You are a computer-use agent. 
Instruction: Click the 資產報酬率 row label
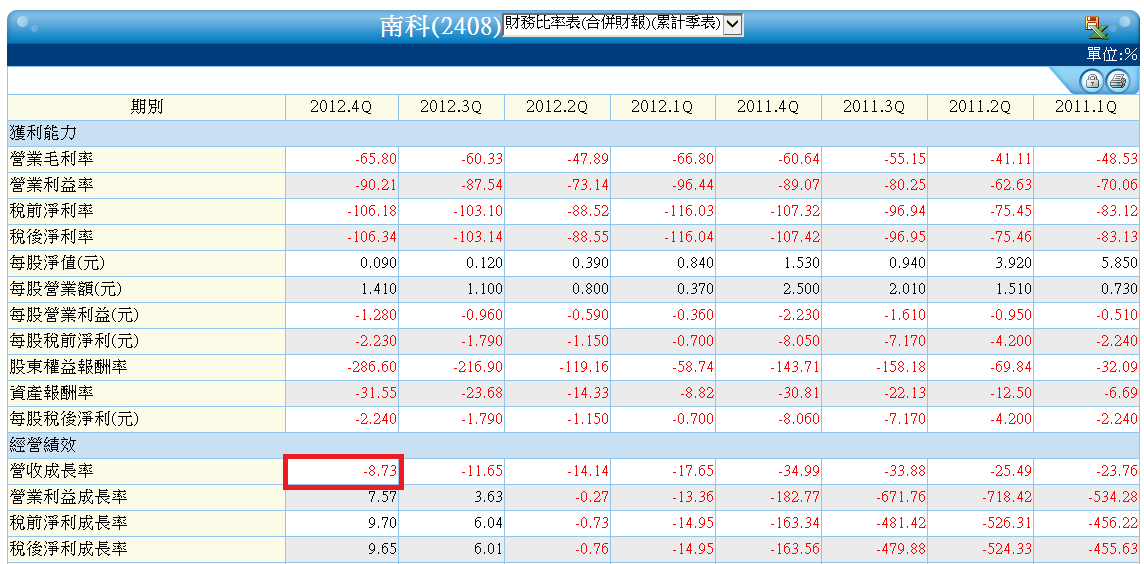(x=51, y=393)
